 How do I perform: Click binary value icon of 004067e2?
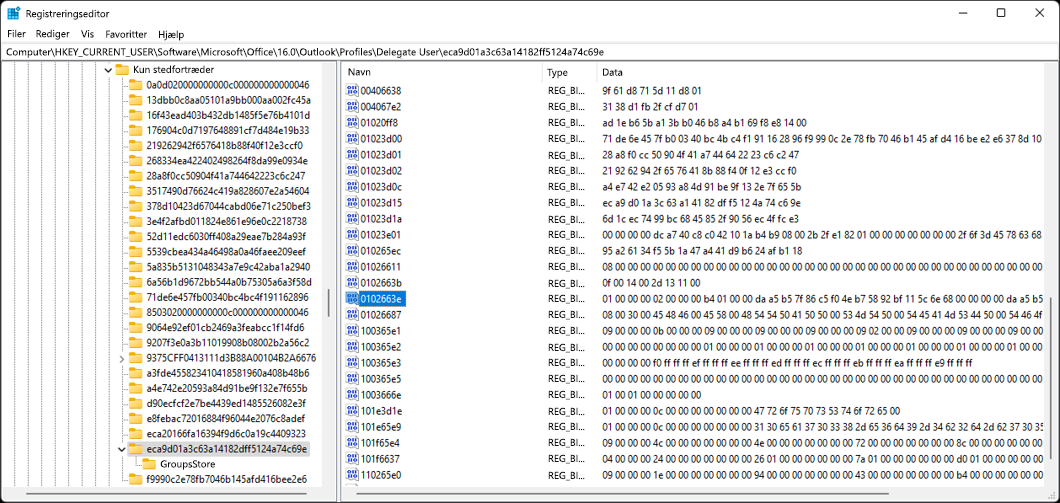[x=352, y=106]
